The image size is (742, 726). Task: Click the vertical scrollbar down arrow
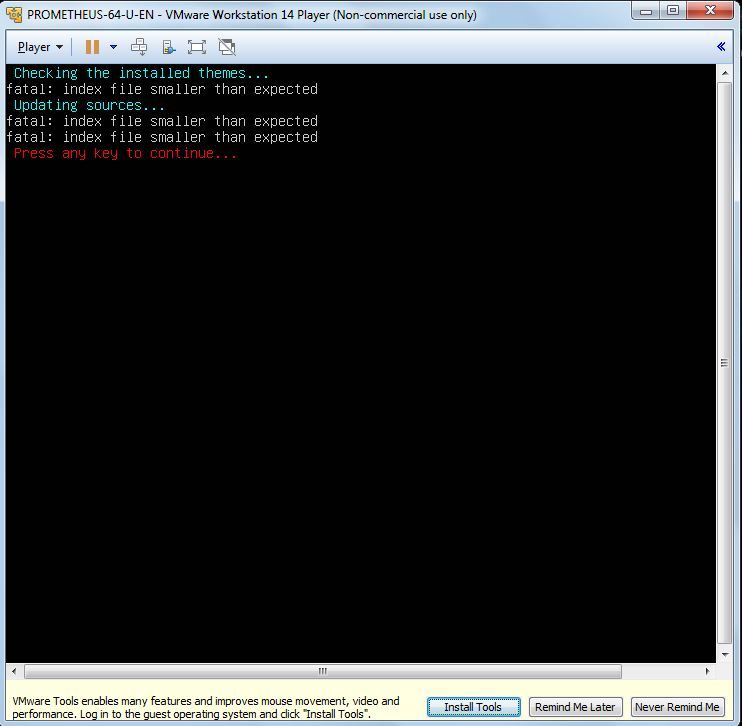pos(724,655)
